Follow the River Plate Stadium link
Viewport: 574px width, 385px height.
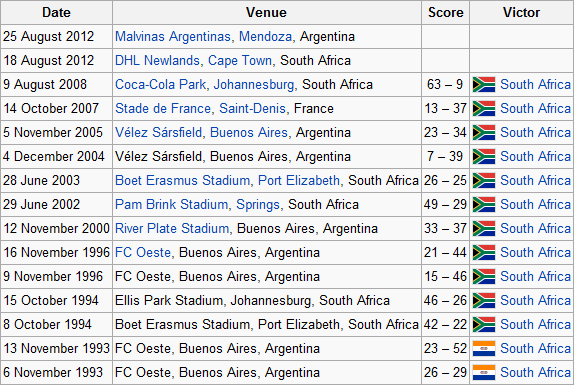[x=172, y=228]
